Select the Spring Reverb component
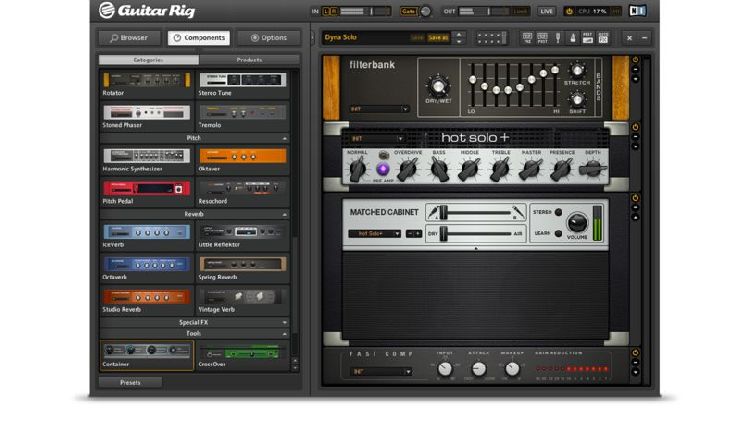Viewport: 750px width, 426px height. [243, 269]
